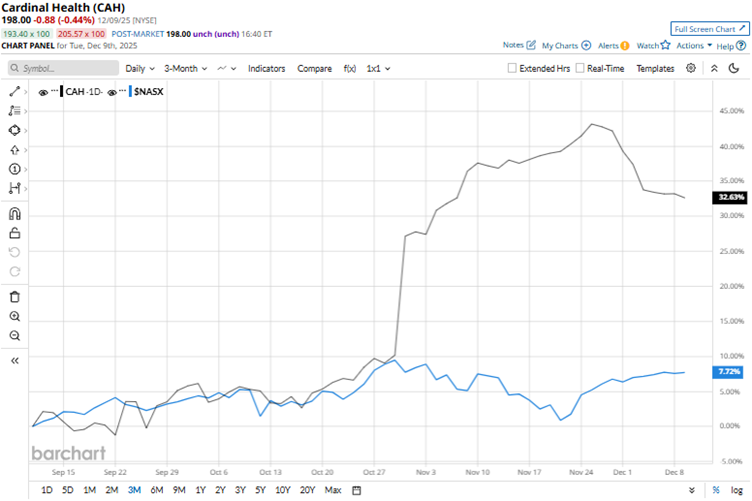Viewport: 752px width, 501px height.
Task: Toggle percent scale mode
Action: point(716,490)
